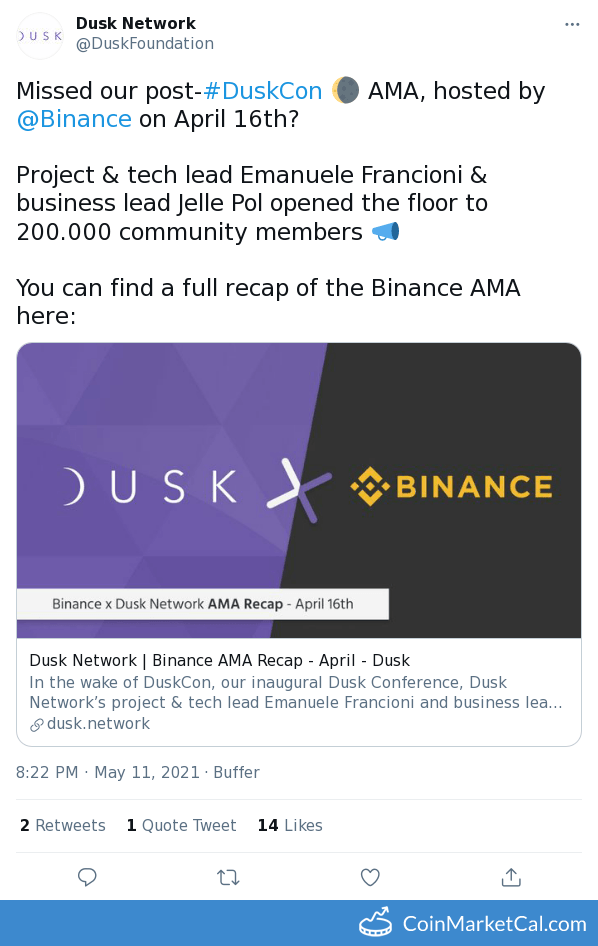598x946 pixels.
Task: Open the #DuskCon hashtag link
Action: [x=262, y=91]
